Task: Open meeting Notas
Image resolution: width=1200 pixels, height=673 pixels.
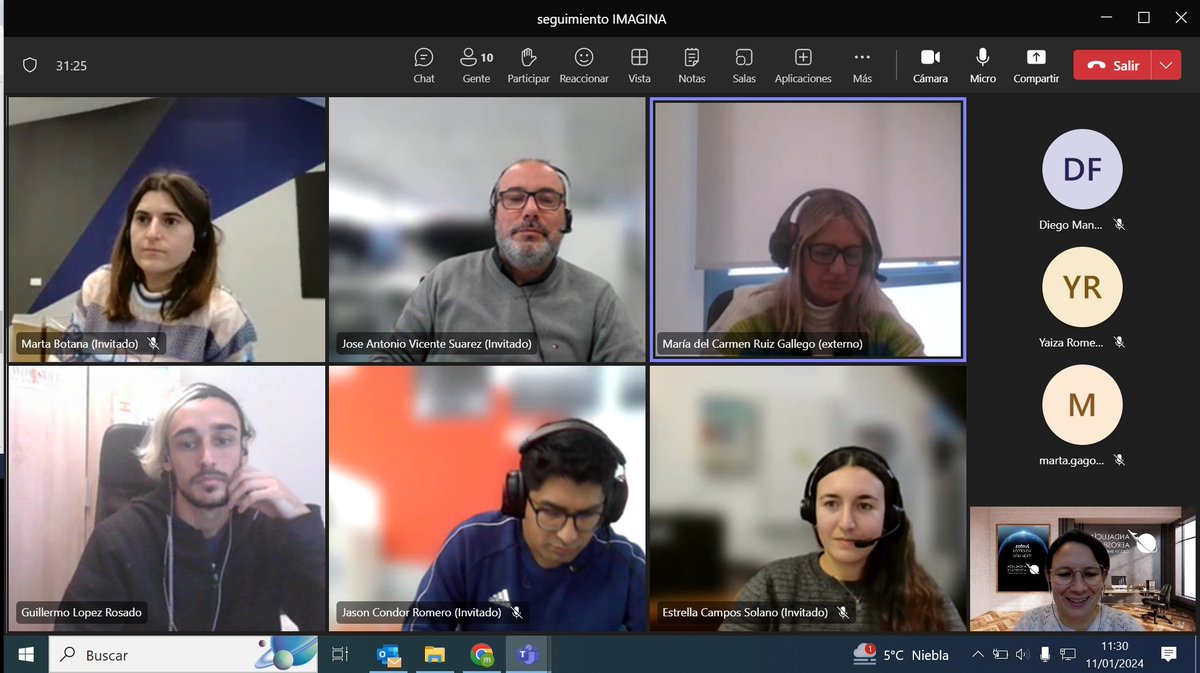Action: pyautogui.click(x=691, y=66)
